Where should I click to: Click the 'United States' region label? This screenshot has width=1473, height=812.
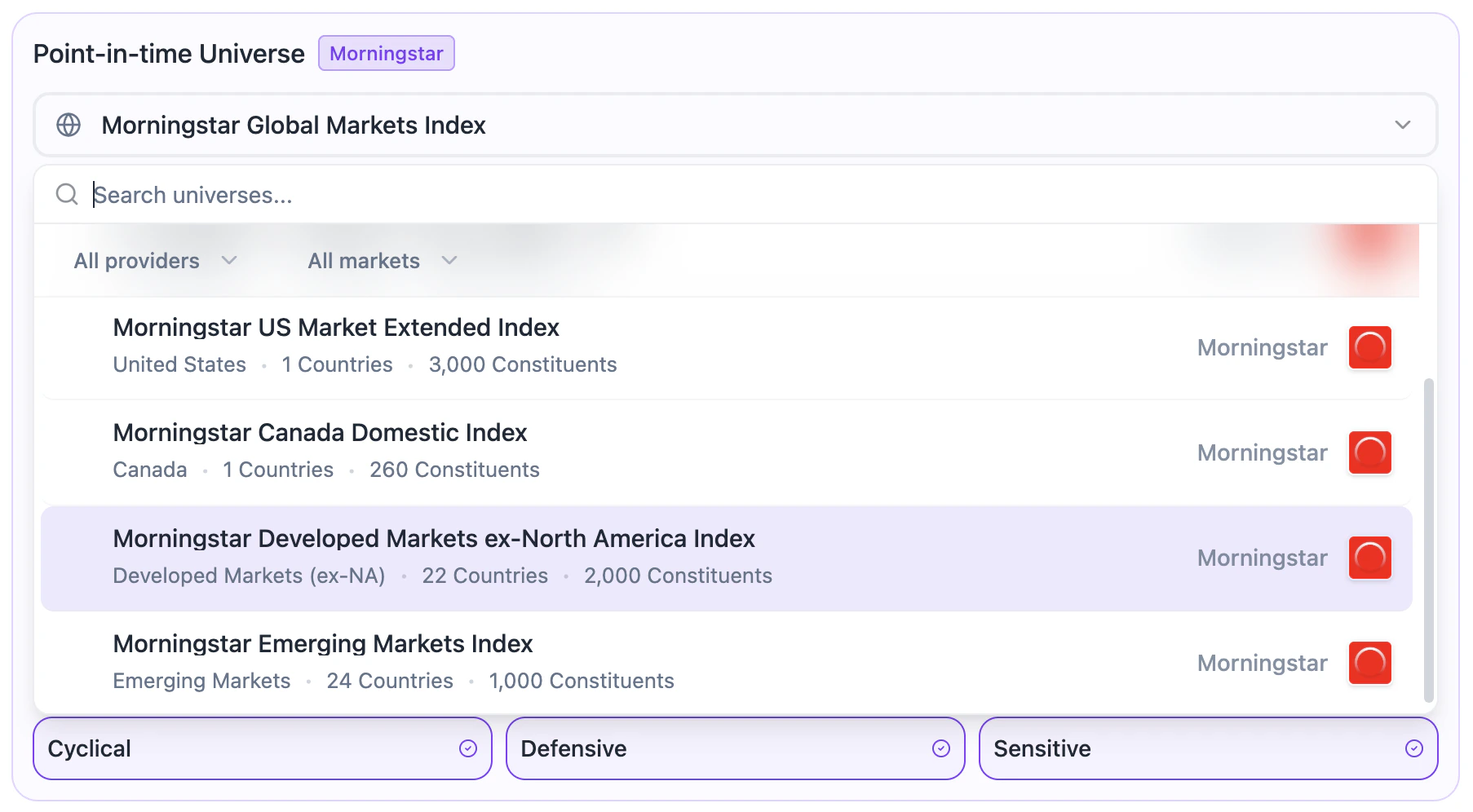click(179, 364)
